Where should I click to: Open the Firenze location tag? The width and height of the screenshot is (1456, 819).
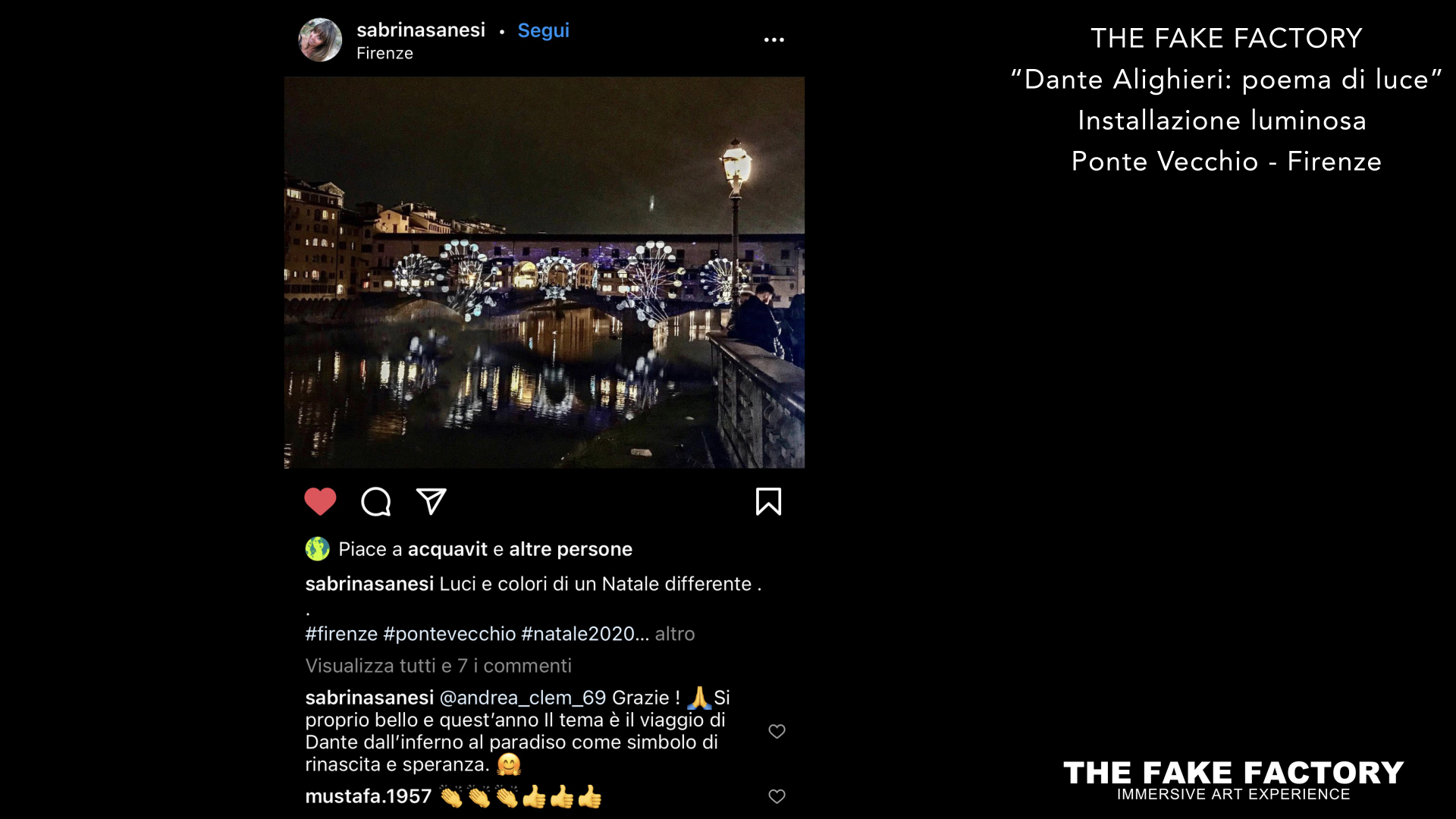(x=384, y=53)
